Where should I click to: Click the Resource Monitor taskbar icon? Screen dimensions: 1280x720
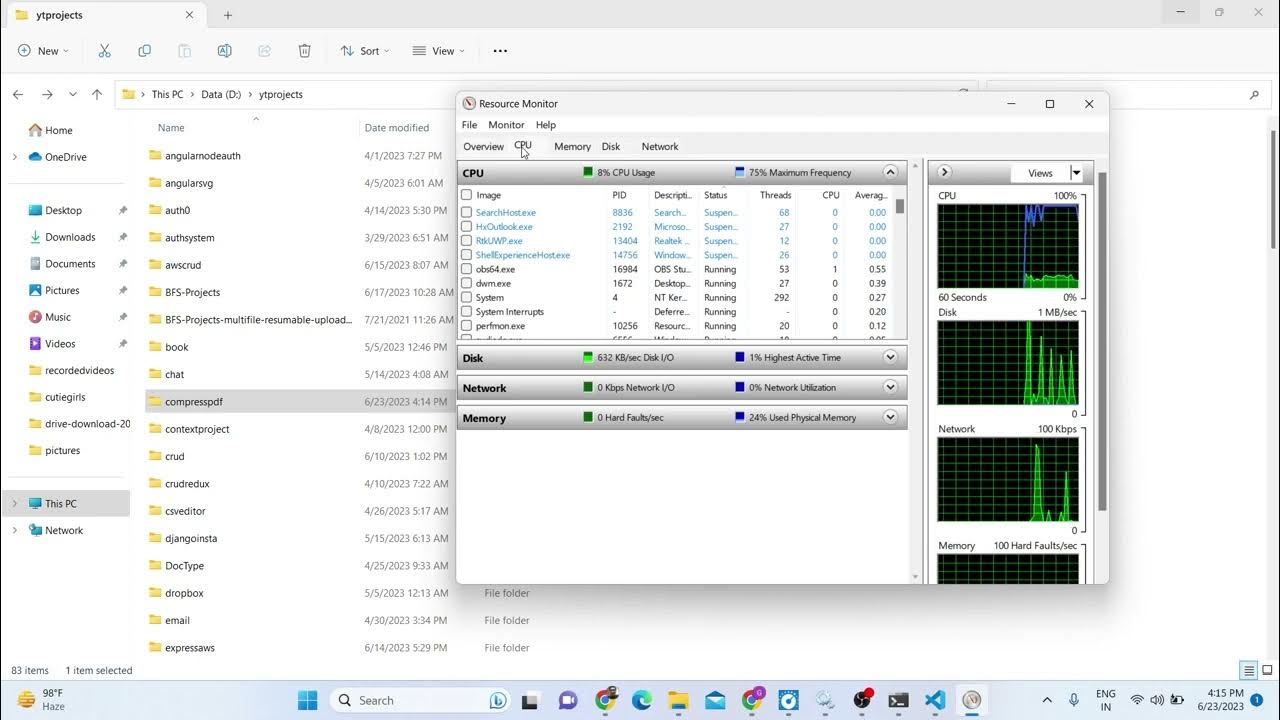pos(971,700)
